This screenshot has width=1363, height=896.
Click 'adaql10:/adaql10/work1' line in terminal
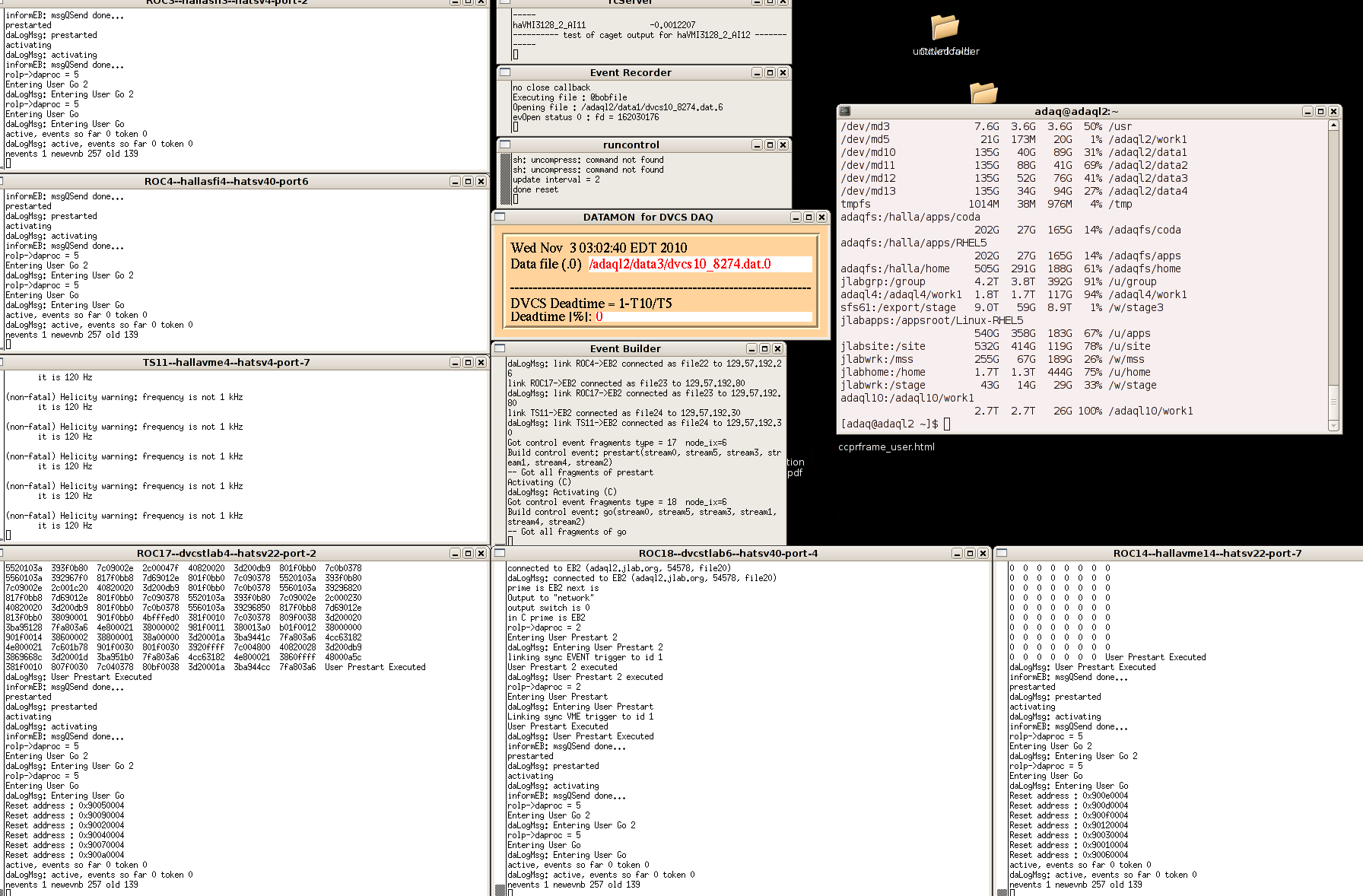pyautogui.click(x=907, y=398)
